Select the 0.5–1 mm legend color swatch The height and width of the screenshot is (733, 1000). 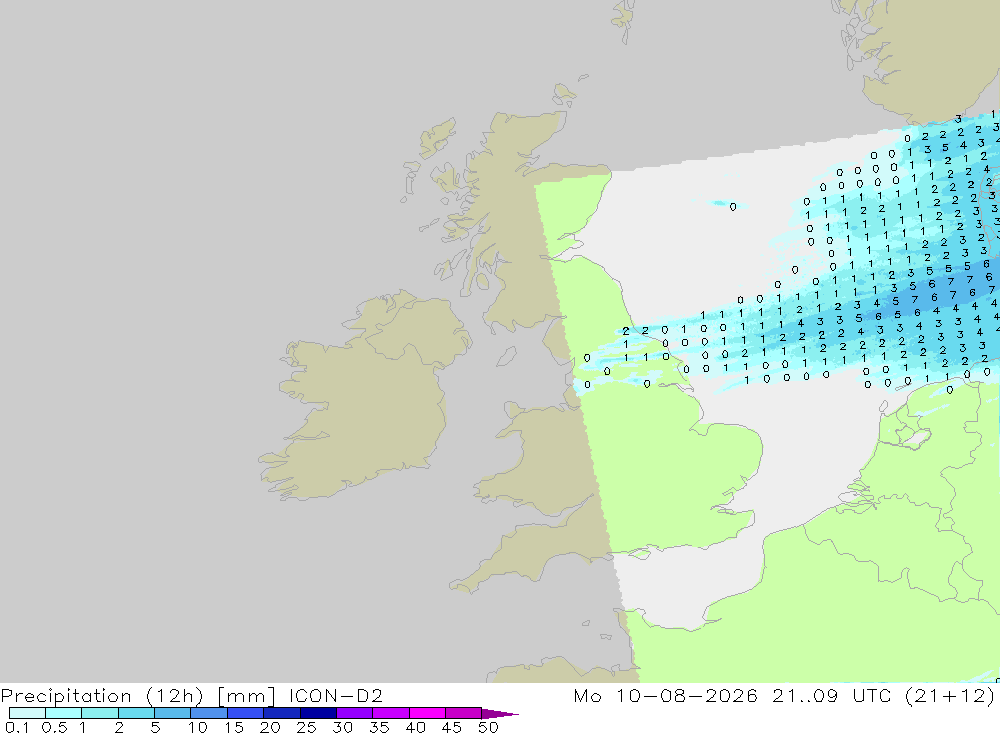(64, 713)
